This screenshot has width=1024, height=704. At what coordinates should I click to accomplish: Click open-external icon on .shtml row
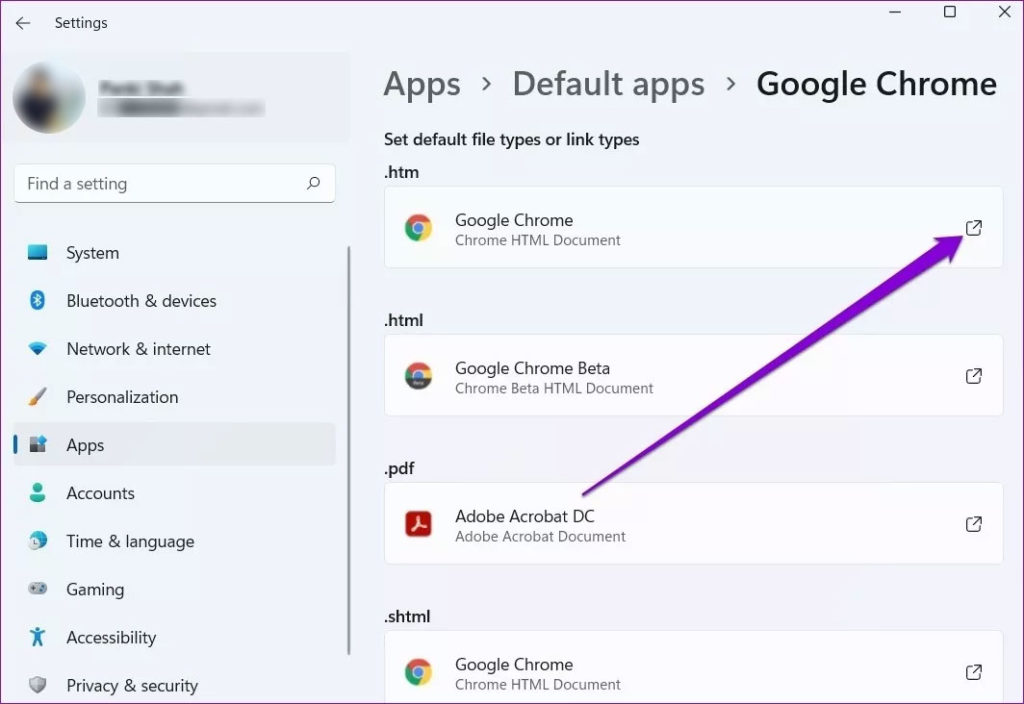tap(974, 672)
